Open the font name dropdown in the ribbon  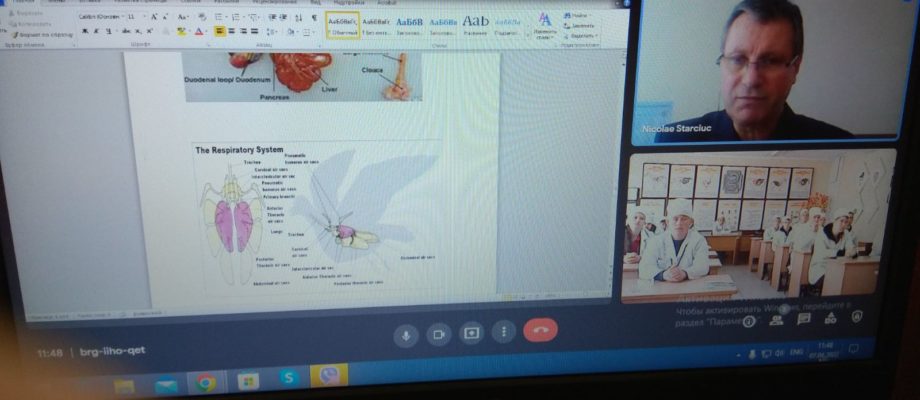point(102,16)
